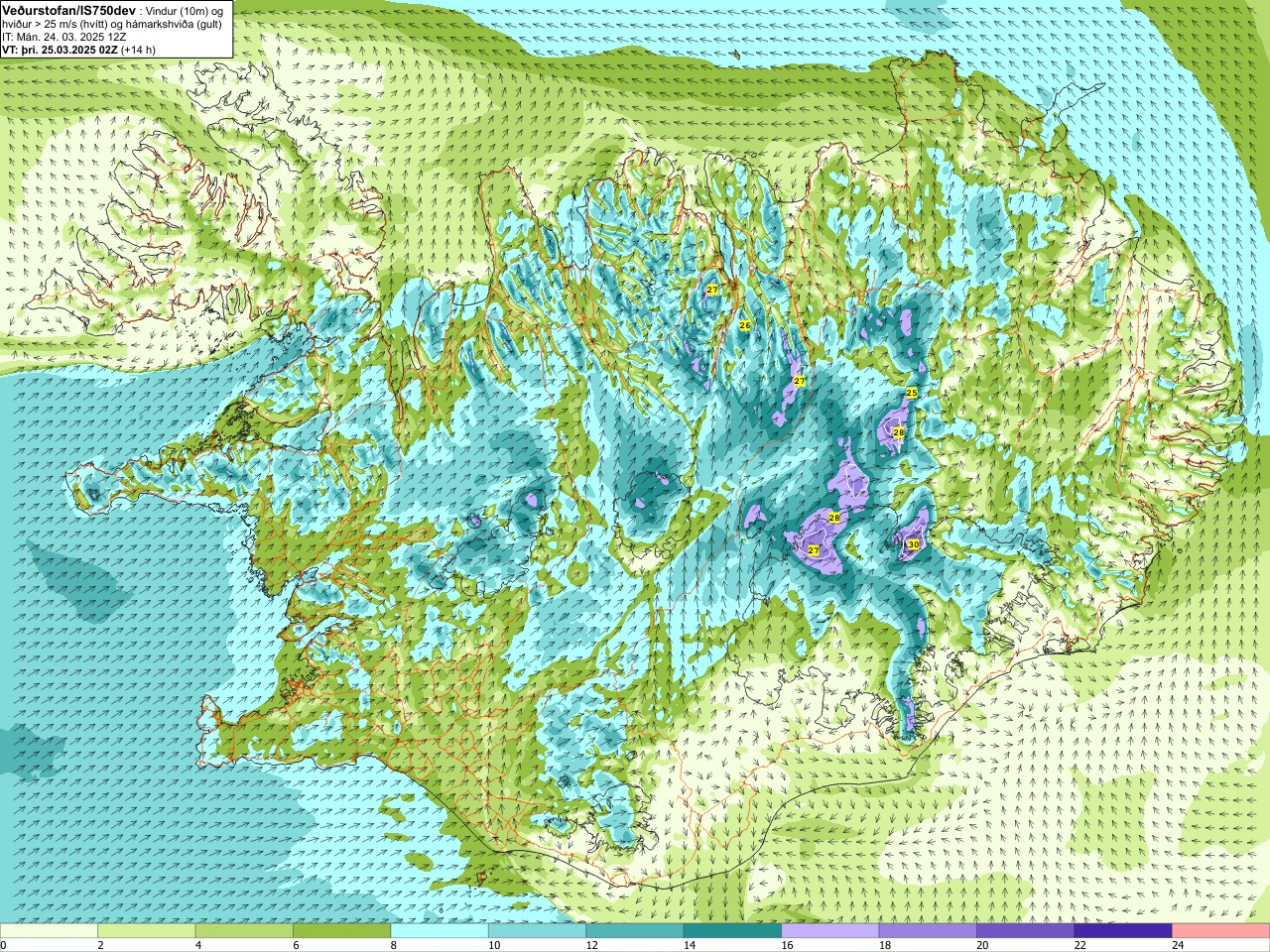Select the 6–8 m/s dark green legend block

(342, 931)
